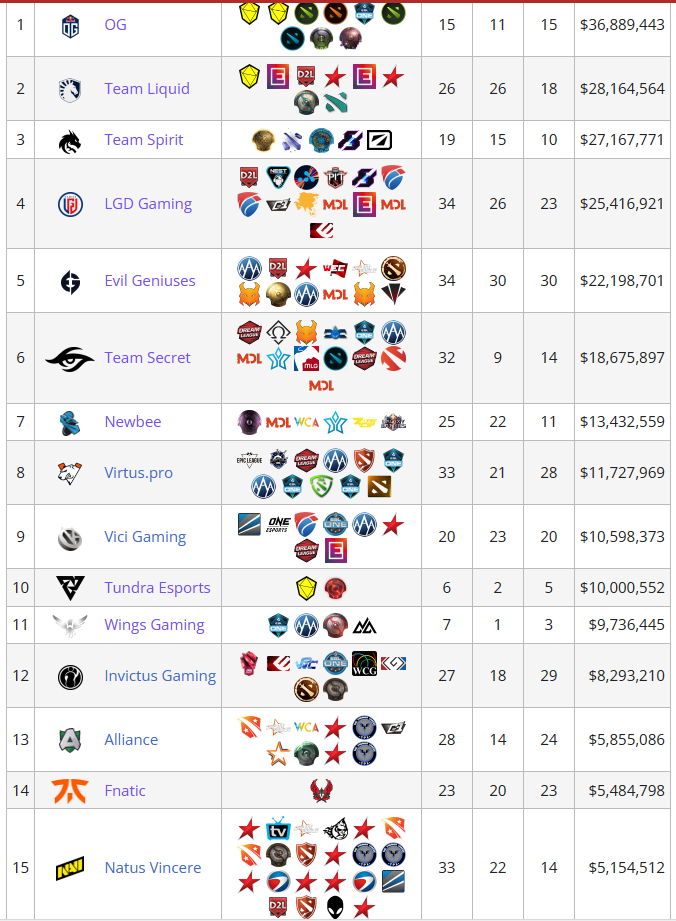Click OG's earnings amount $36,889,443
Screen dimensions: 676x921
tap(622, 25)
